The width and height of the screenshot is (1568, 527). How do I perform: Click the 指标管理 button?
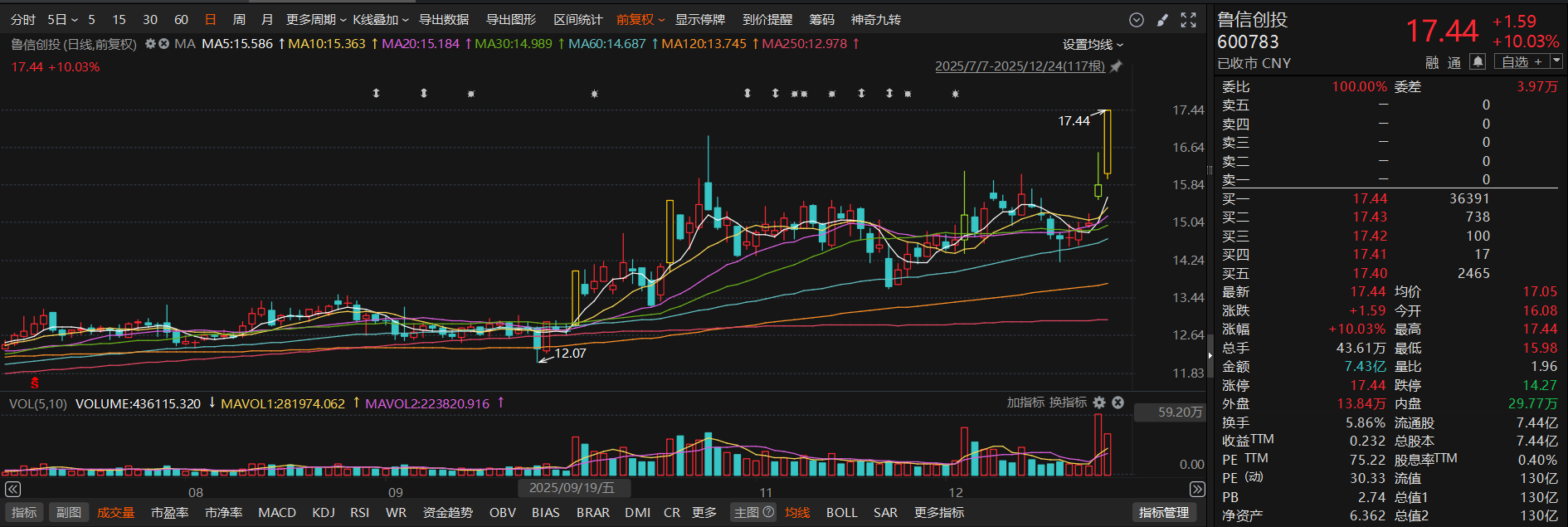[x=1163, y=513]
